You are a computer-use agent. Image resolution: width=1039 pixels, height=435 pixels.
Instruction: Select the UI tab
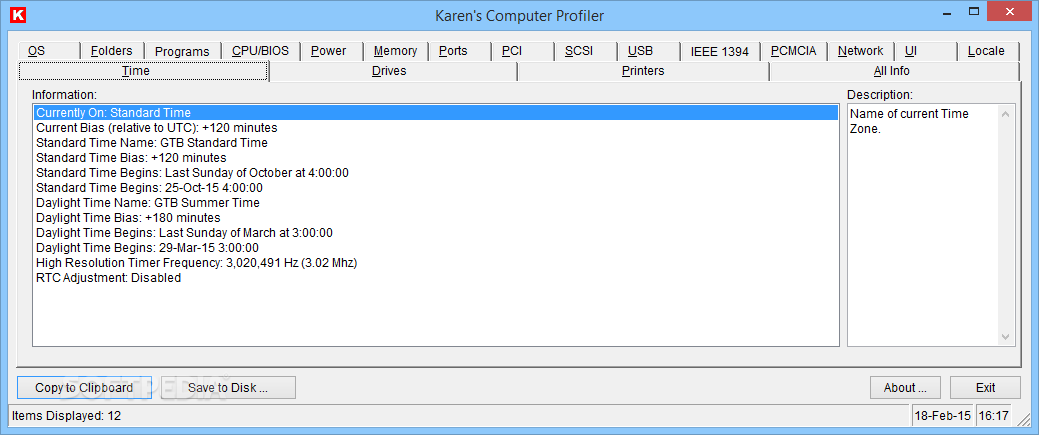[925, 51]
